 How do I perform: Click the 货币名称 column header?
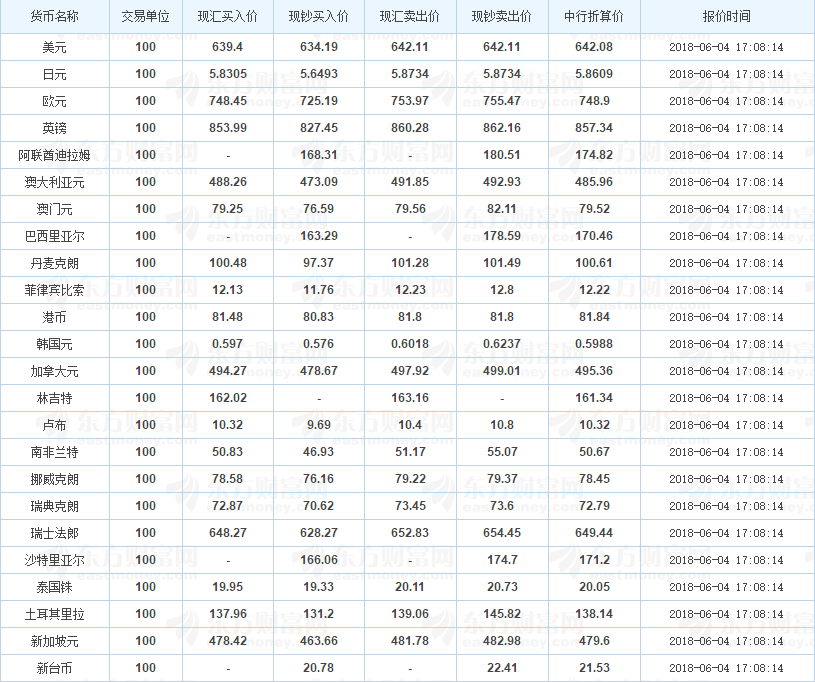coord(55,17)
